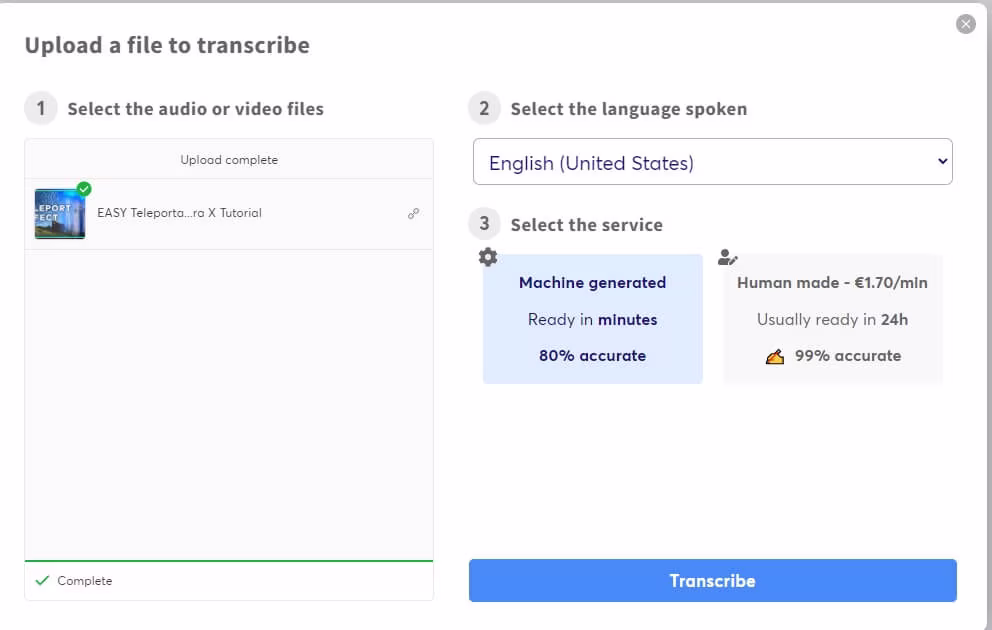Click the Upload complete header
This screenshot has width=992, height=630.
229,160
